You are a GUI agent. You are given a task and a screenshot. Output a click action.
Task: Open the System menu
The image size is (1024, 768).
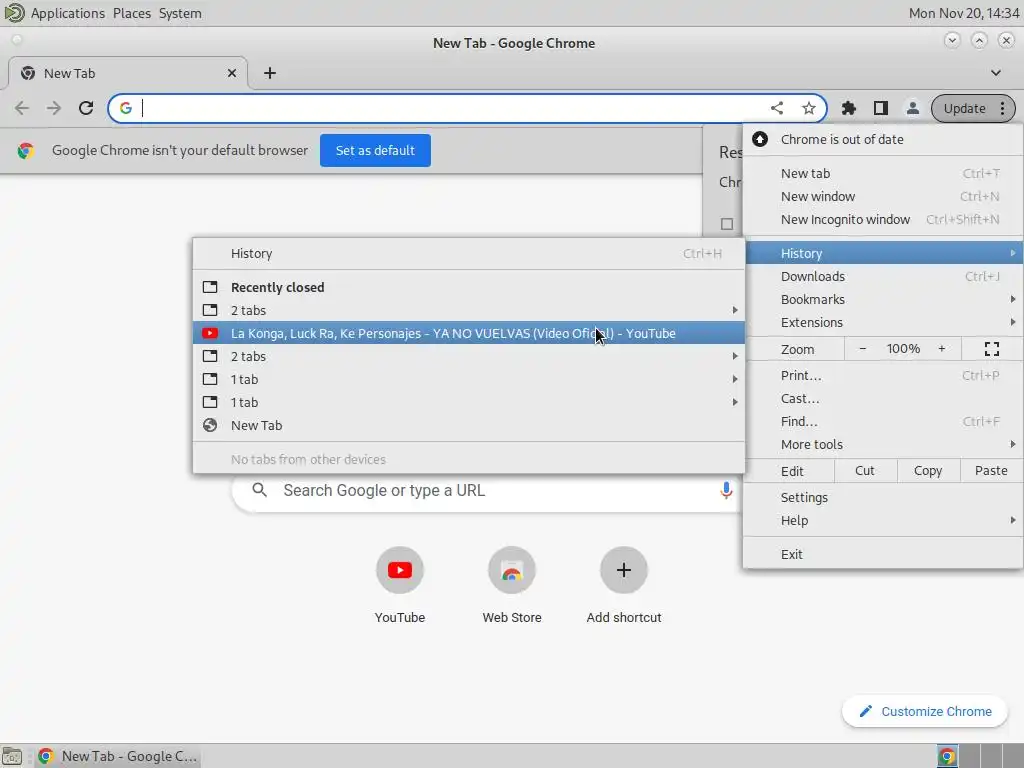tap(180, 13)
